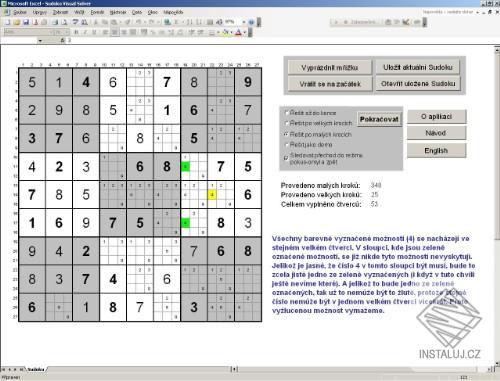Select radio option Řešit po malých krocích
500x381 pixels.
click(286, 134)
